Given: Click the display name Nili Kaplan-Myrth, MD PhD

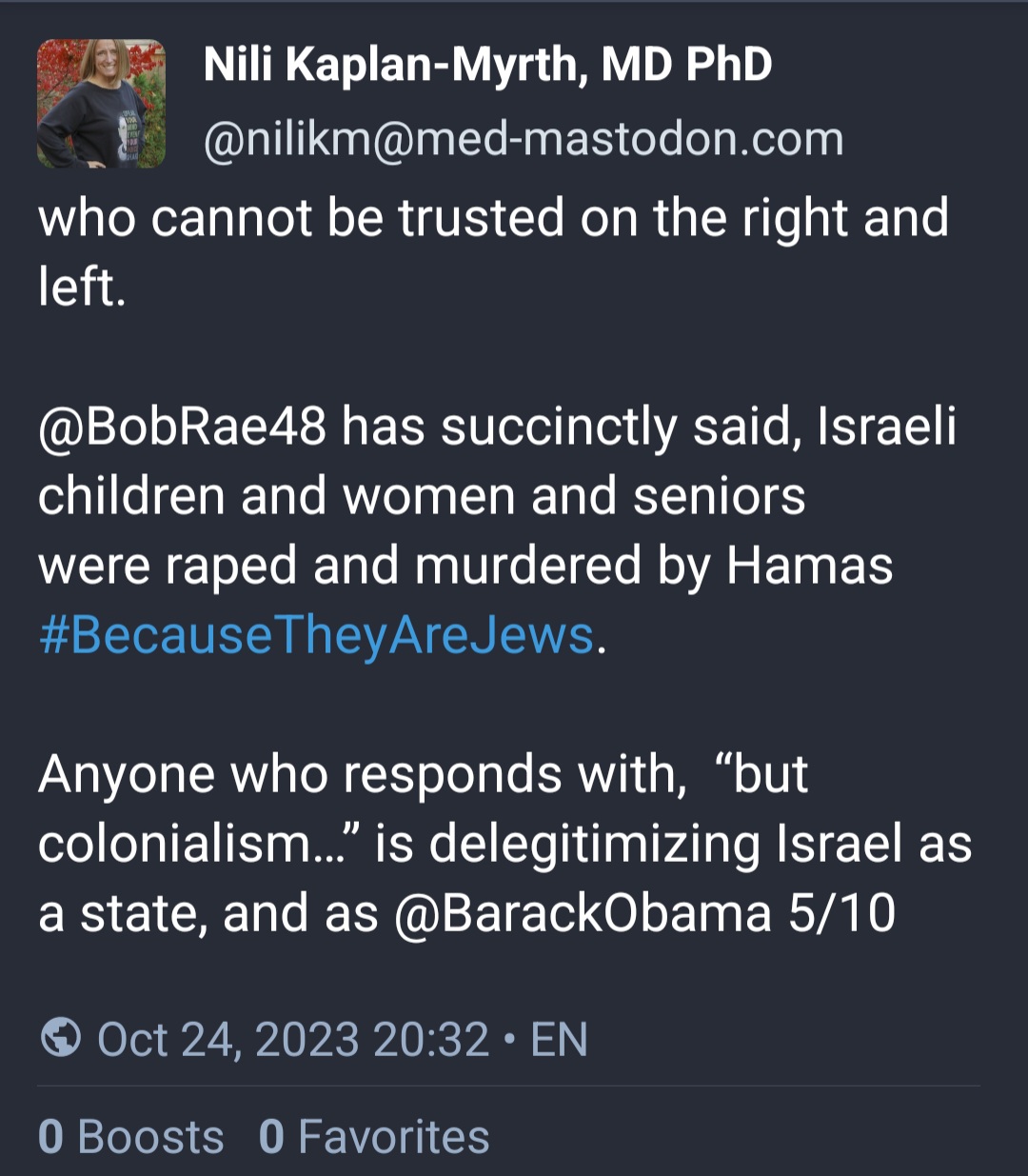Looking at the screenshot, I should [x=487, y=65].
